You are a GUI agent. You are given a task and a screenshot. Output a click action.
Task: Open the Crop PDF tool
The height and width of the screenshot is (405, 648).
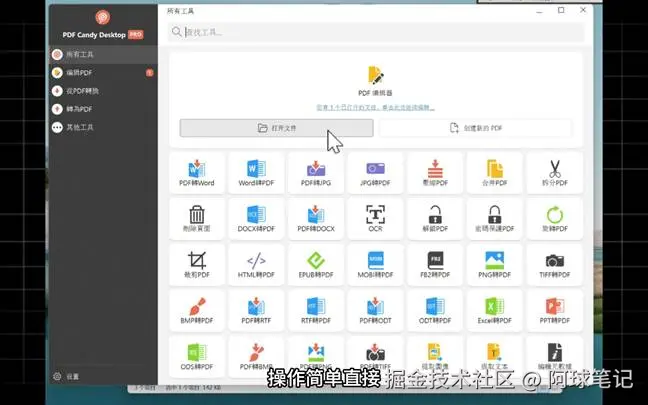(197, 264)
